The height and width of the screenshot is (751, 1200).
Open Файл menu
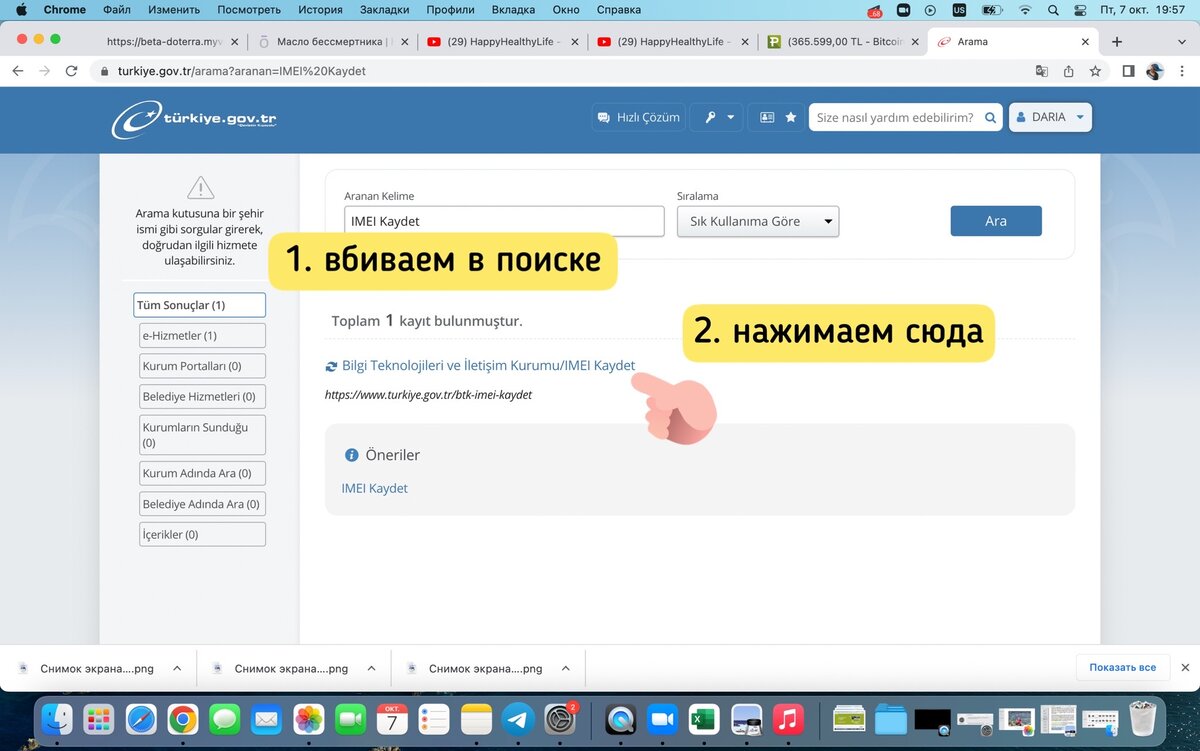117,10
